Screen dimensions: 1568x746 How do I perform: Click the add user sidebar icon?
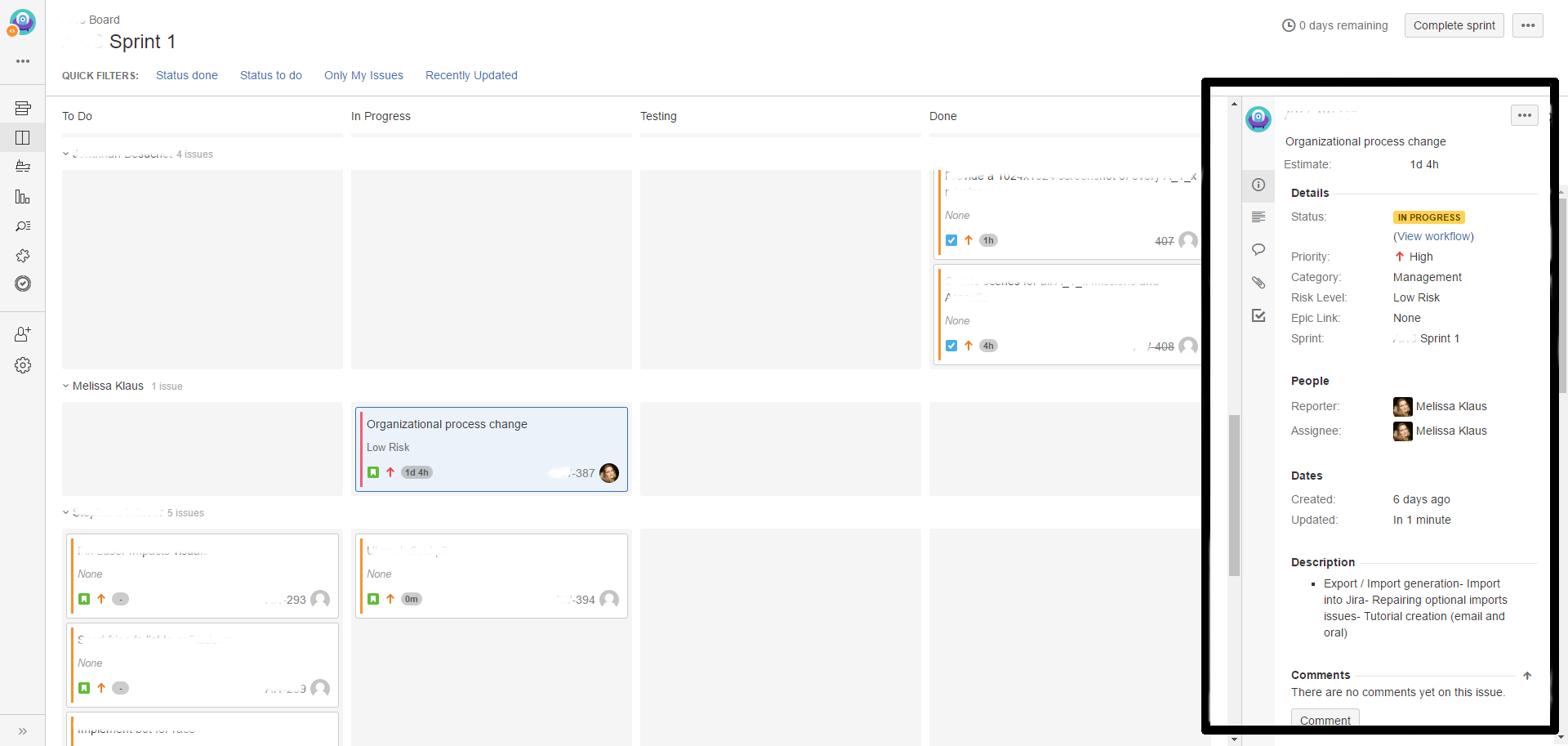(x=23, y=334)
